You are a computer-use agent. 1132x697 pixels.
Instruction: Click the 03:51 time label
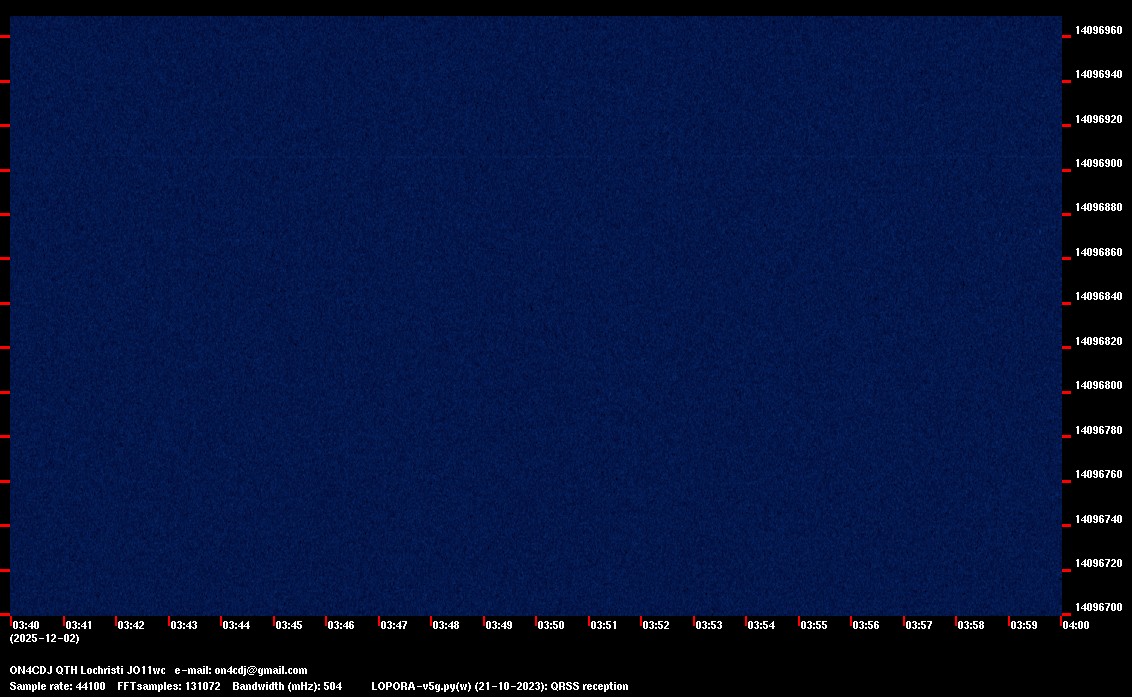(x=604, y=625)
